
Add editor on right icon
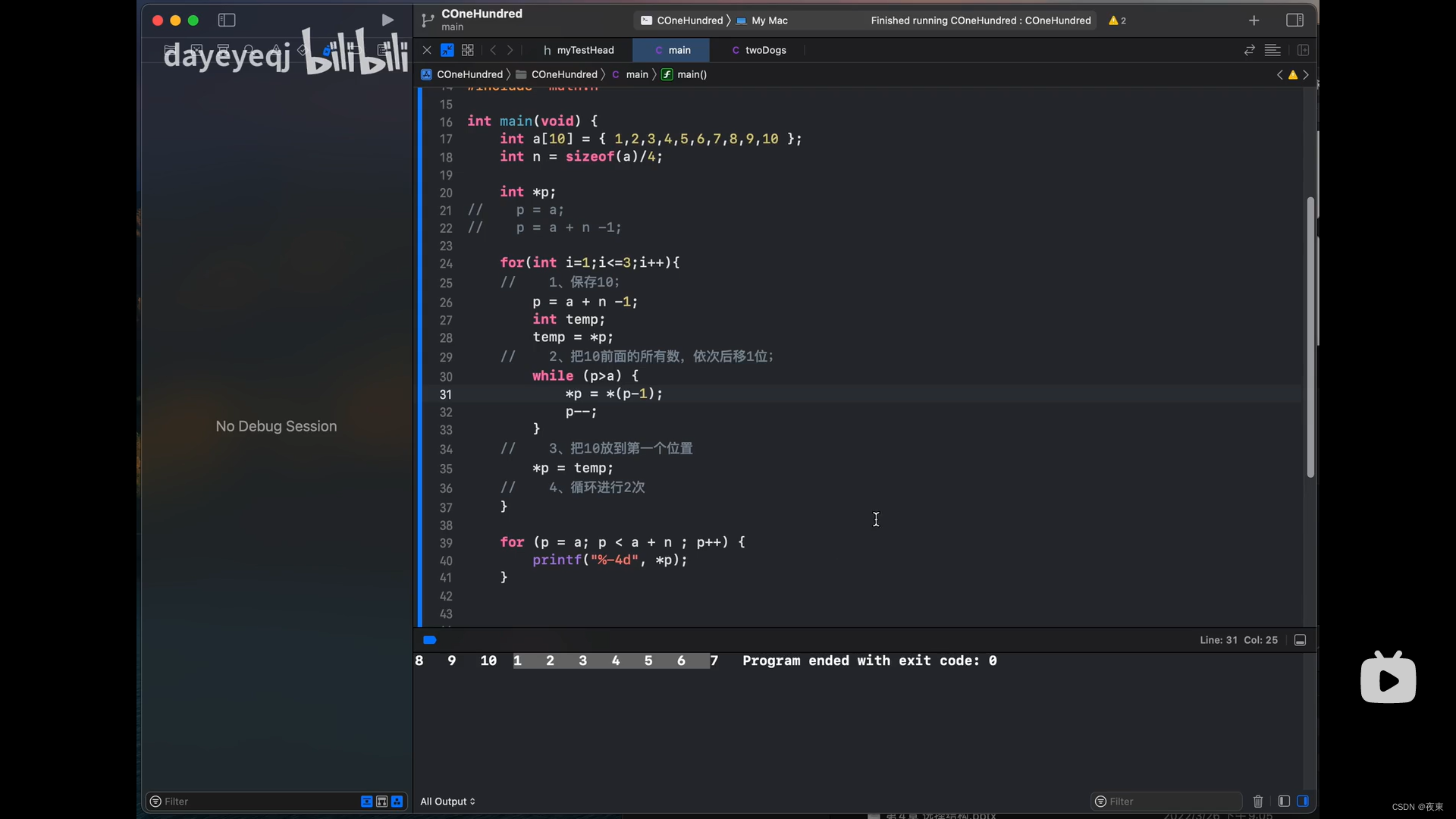click(x=1303, y=50)
